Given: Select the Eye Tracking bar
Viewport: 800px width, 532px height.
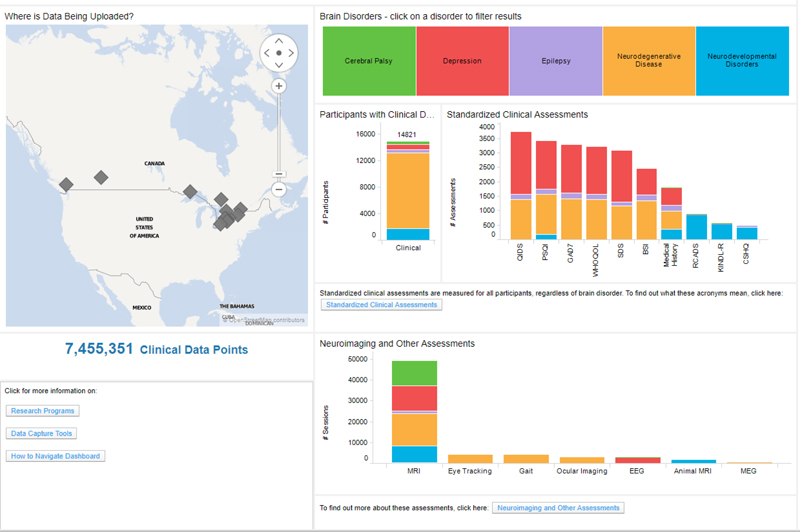Looking at the screenshot, I should (x=470, y=459).
